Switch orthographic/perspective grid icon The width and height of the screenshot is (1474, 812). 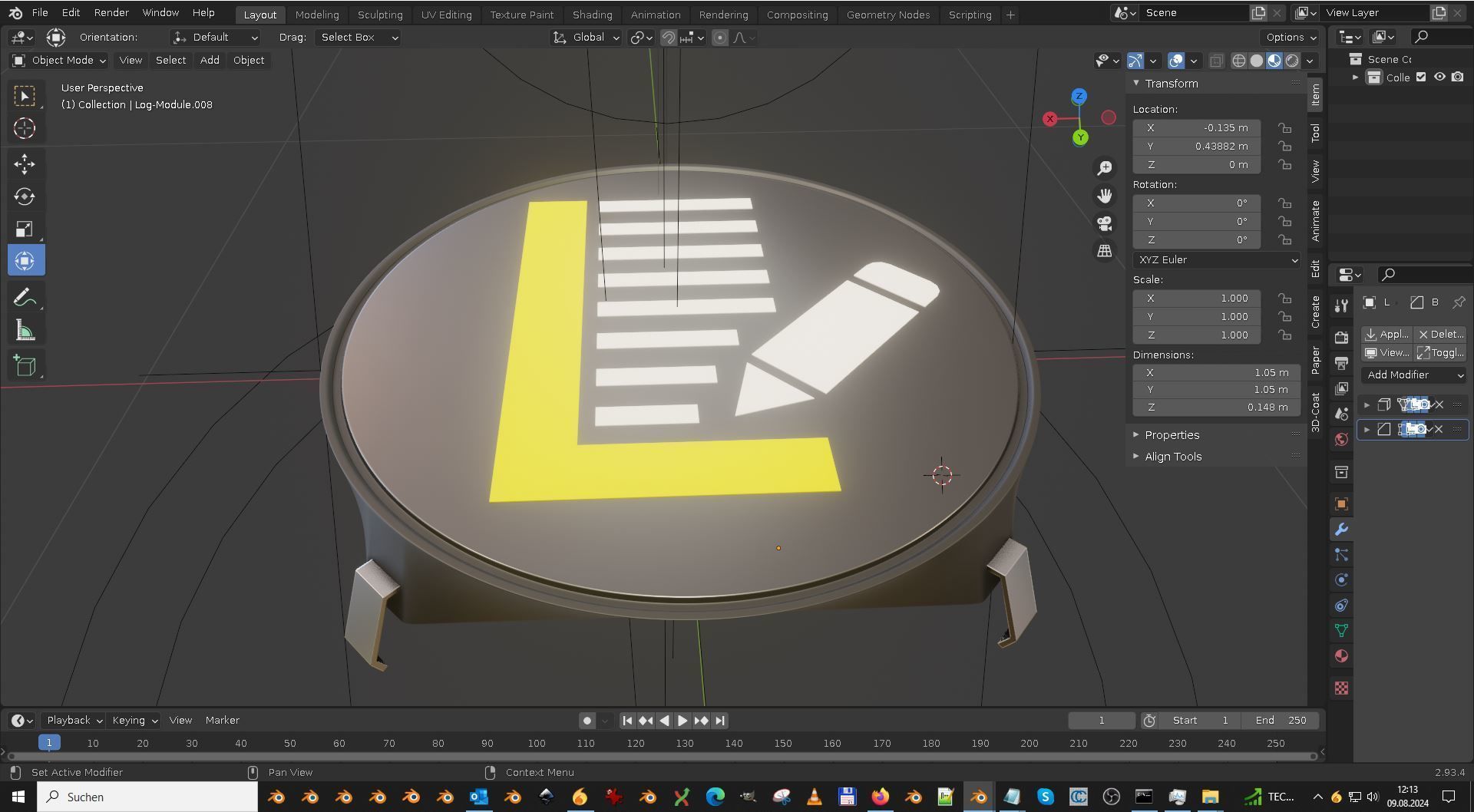pyautogui.click(x=1104, y=251)
